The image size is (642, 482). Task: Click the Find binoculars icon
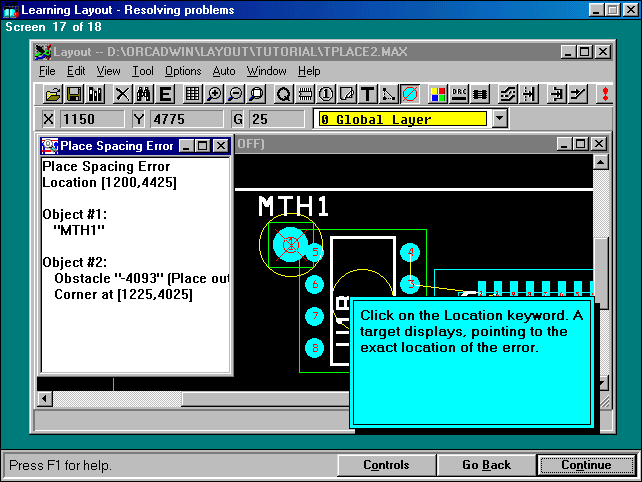[x=143, y=94]
